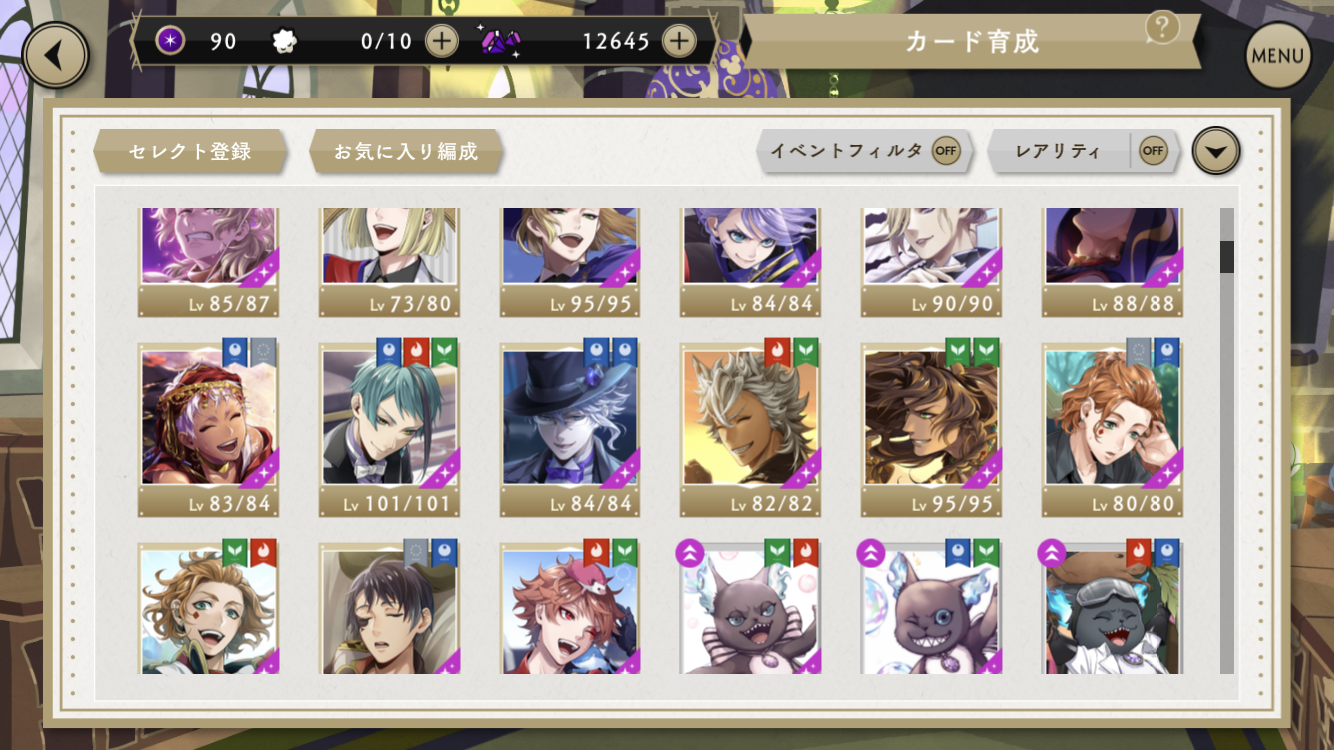Pick the orange-haired card Lv 80/80
The image size is (1334, 750).
pos(1112,430)
